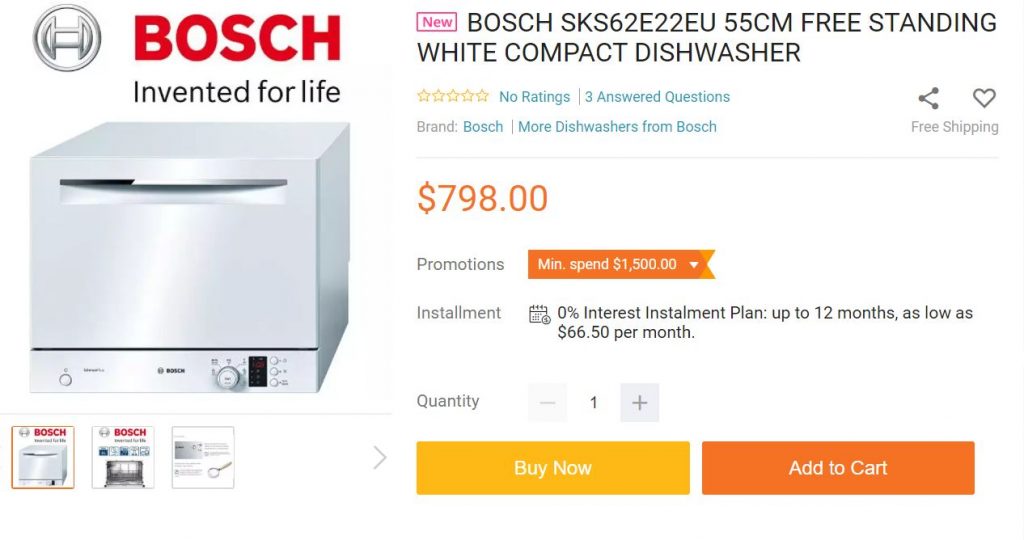Image resolution: width=1024 pixels, height=540 pixels.
Task: Click the Bosch brand link
Action: (483, 127)
